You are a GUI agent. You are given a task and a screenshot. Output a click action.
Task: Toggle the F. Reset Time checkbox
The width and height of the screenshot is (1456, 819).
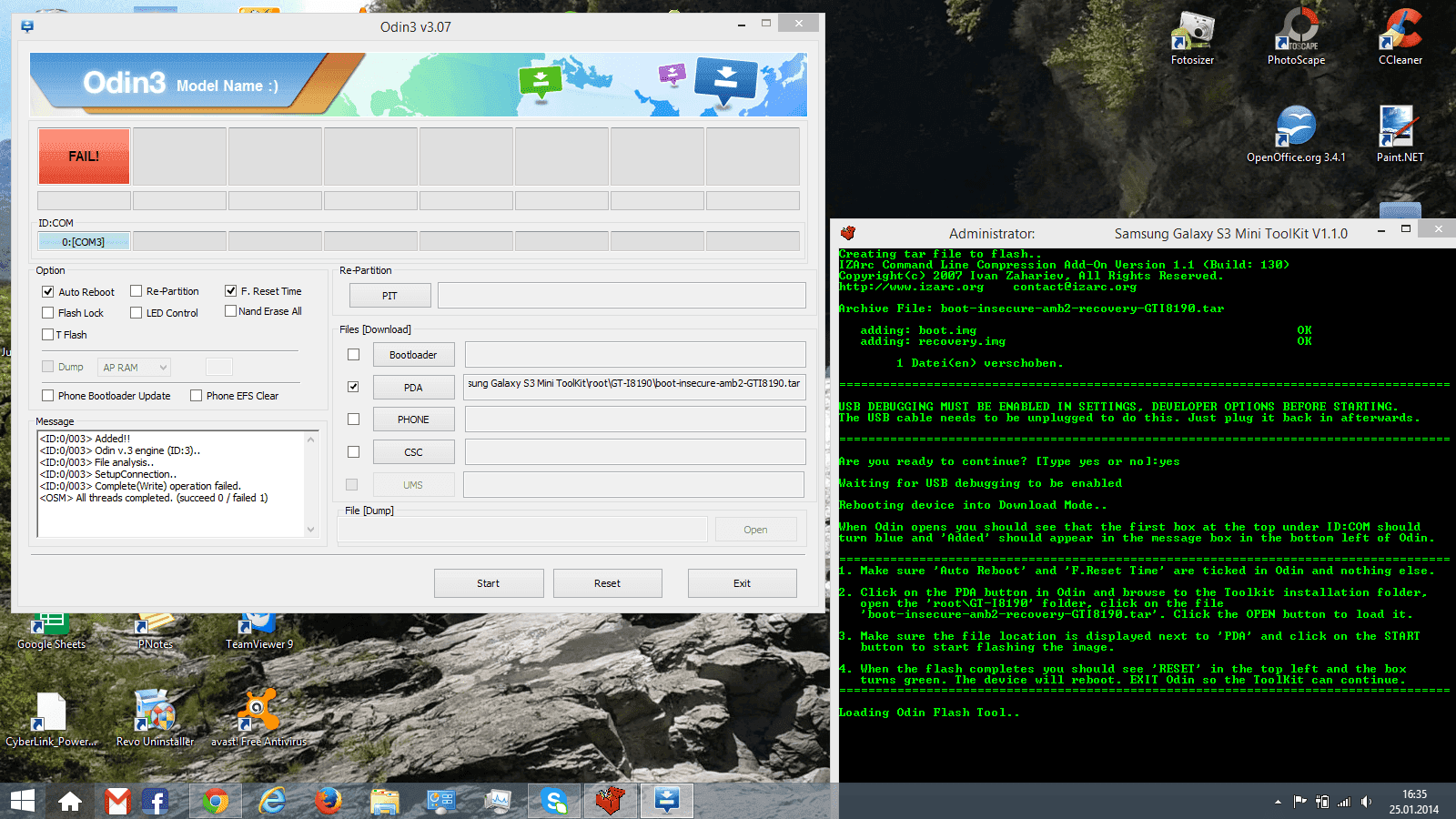tap(231, 291)
